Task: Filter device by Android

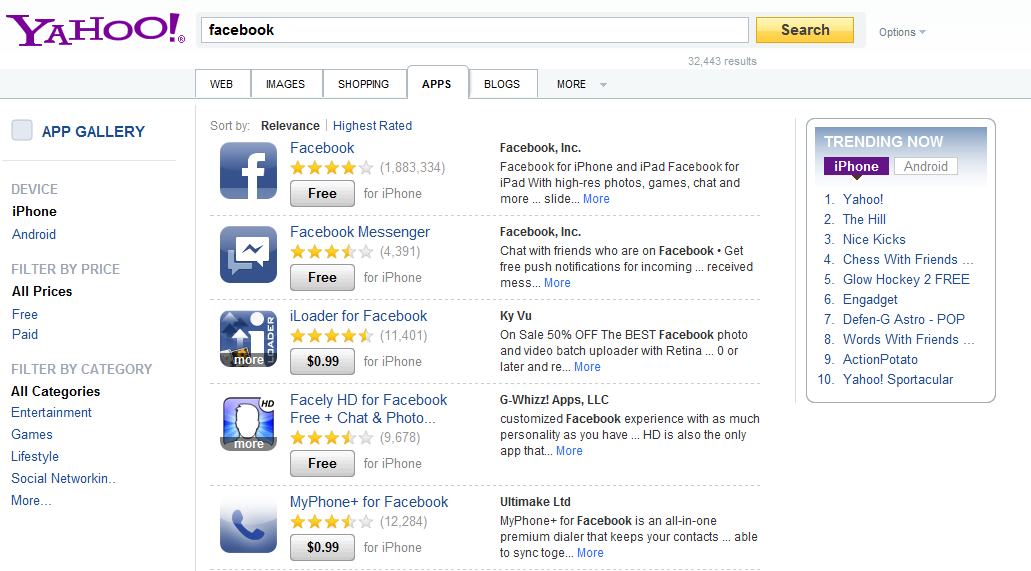Action: pos(34,234)
